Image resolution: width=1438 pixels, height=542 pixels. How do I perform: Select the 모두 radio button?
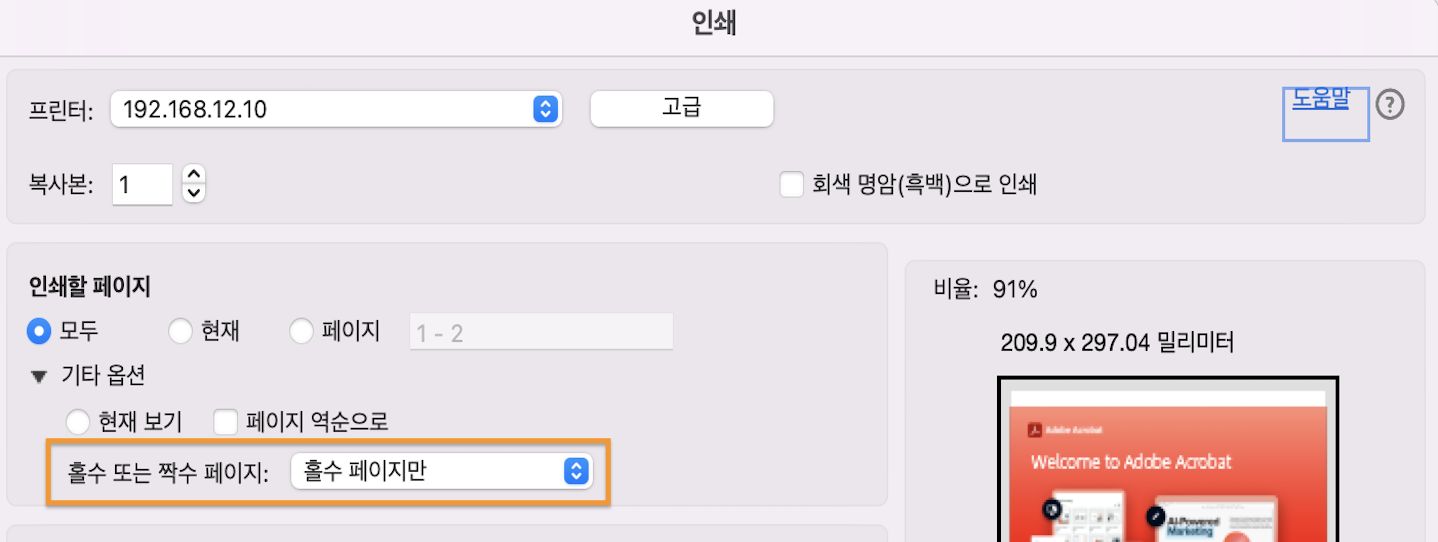click(40, 331)
